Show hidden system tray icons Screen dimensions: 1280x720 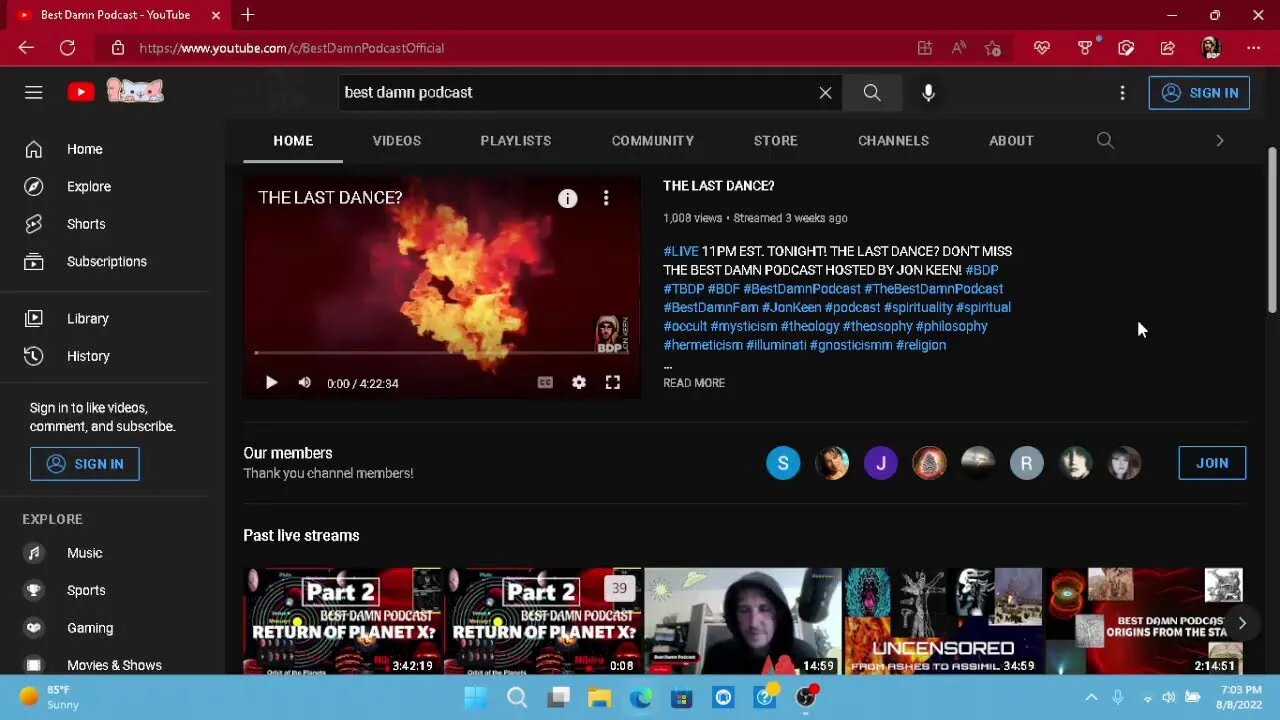click(1091, 697)
